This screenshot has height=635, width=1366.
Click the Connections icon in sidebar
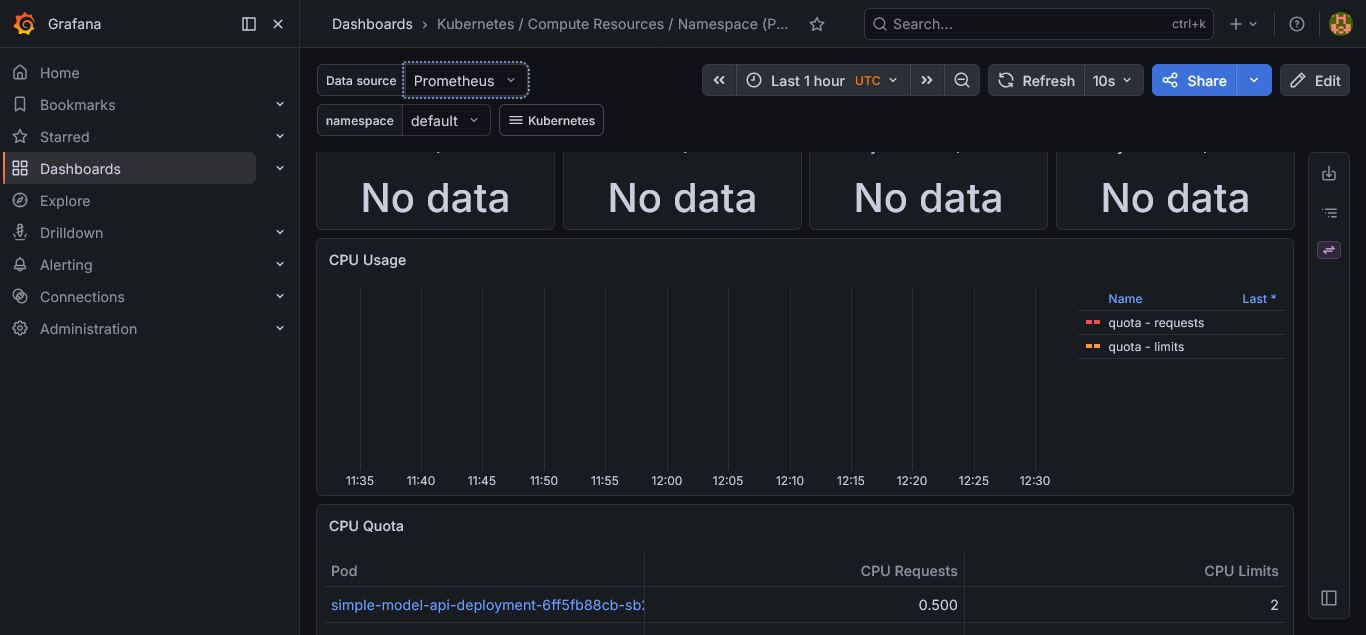(20, 297)
